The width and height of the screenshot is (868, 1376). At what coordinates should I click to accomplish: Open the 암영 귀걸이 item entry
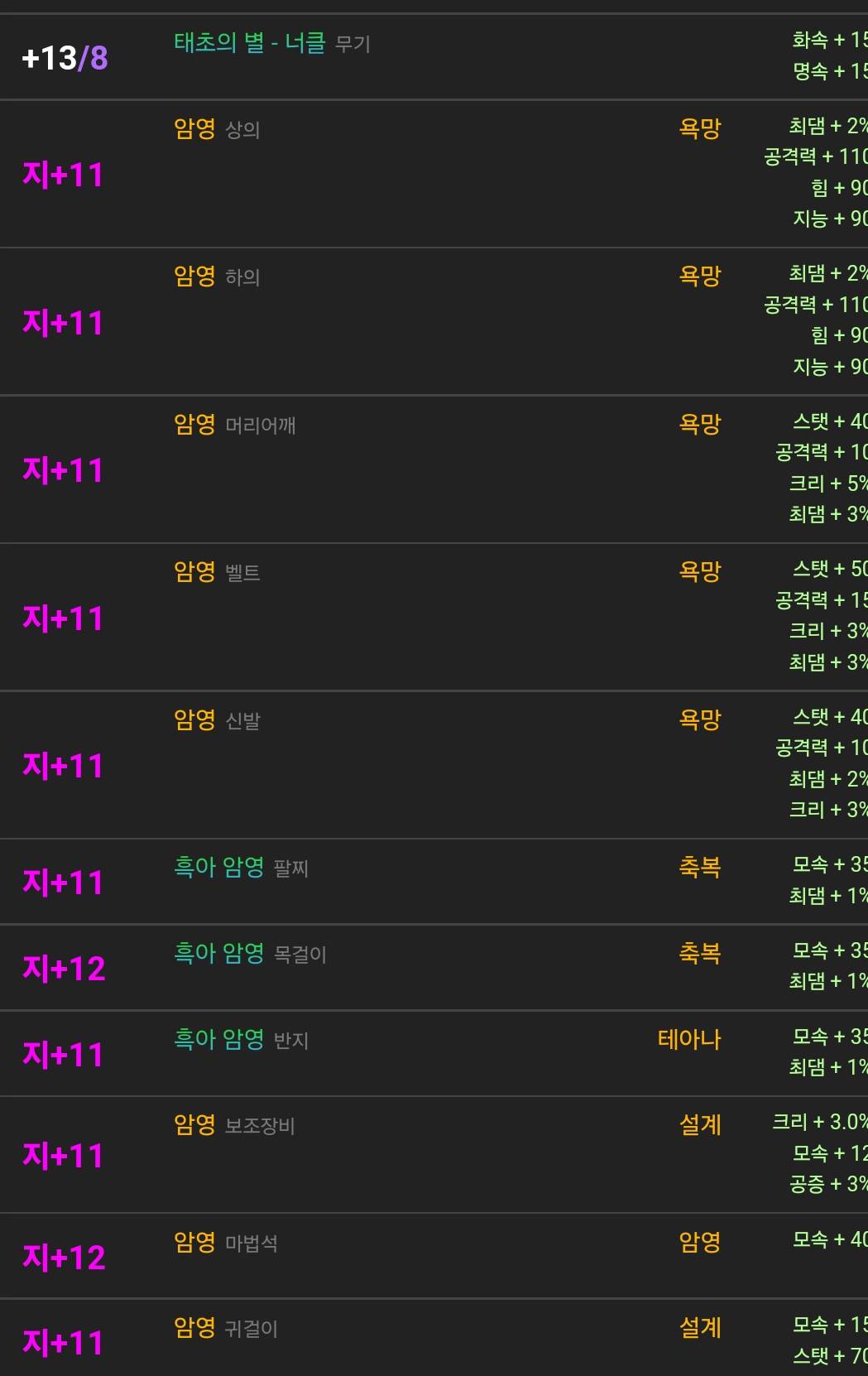(x=226, y=1328)
